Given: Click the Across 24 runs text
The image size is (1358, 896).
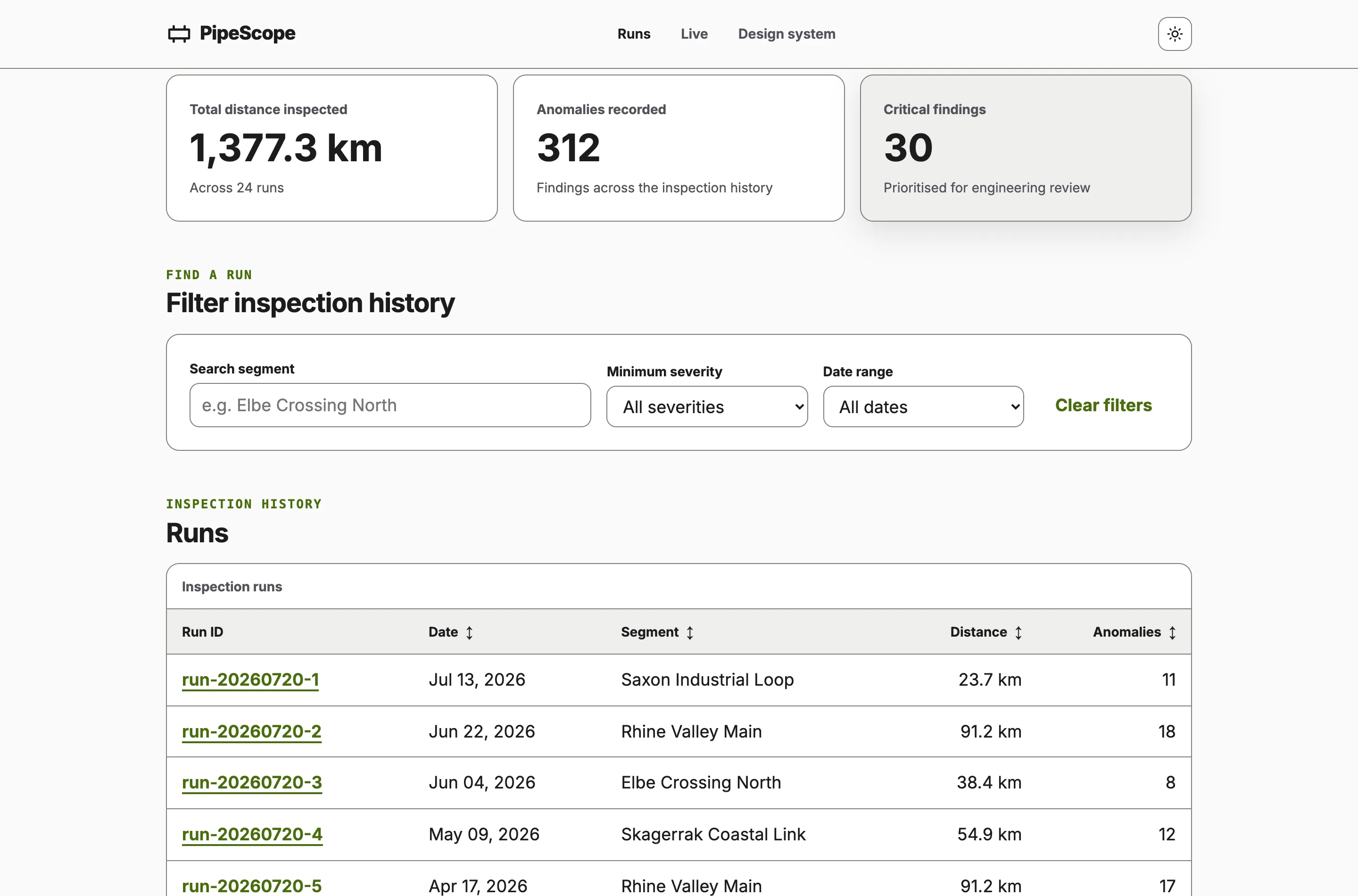Looking at the screenshot, I should click(237, 188).
